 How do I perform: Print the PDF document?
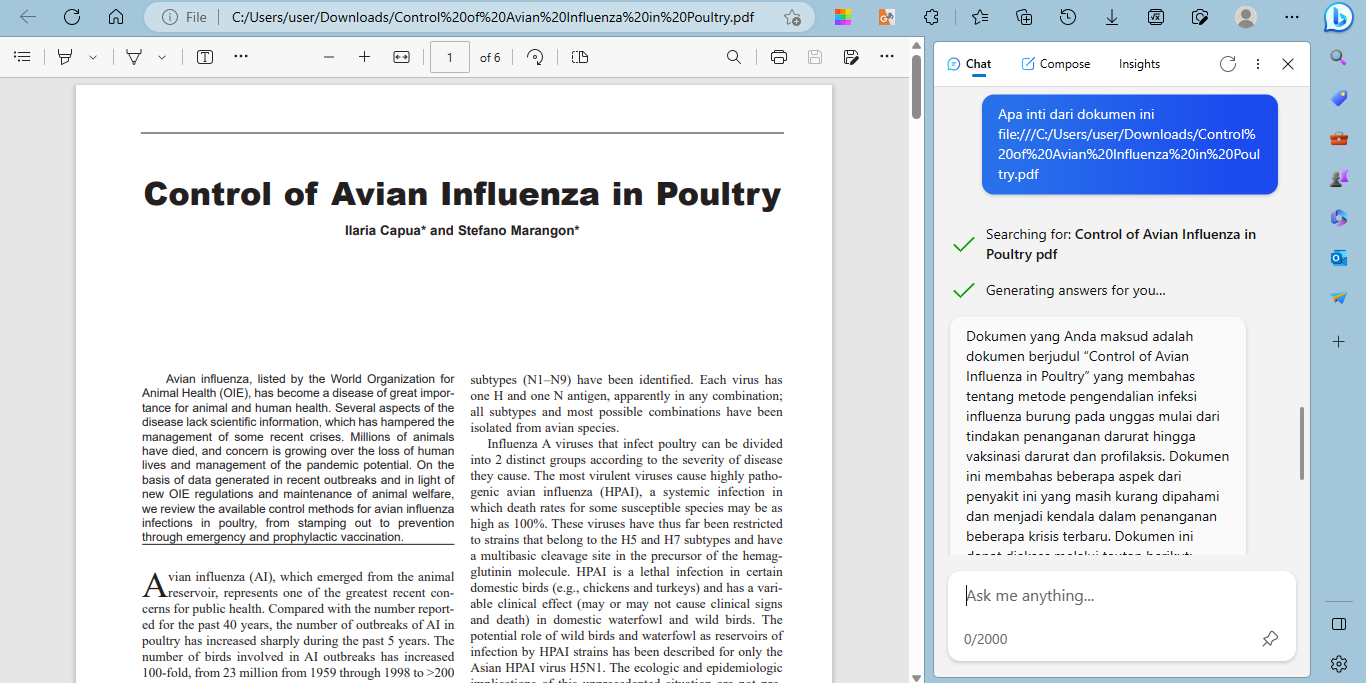pyautogui.click(x=779, y=57)
